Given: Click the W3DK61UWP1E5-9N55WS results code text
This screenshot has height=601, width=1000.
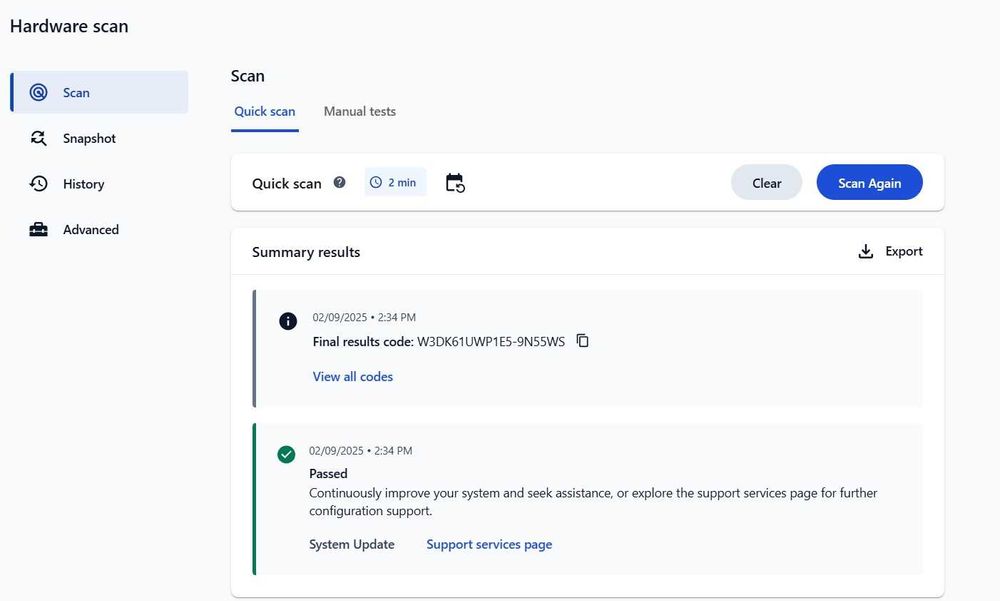Looking at the screenshot, I should click(491, 342).
